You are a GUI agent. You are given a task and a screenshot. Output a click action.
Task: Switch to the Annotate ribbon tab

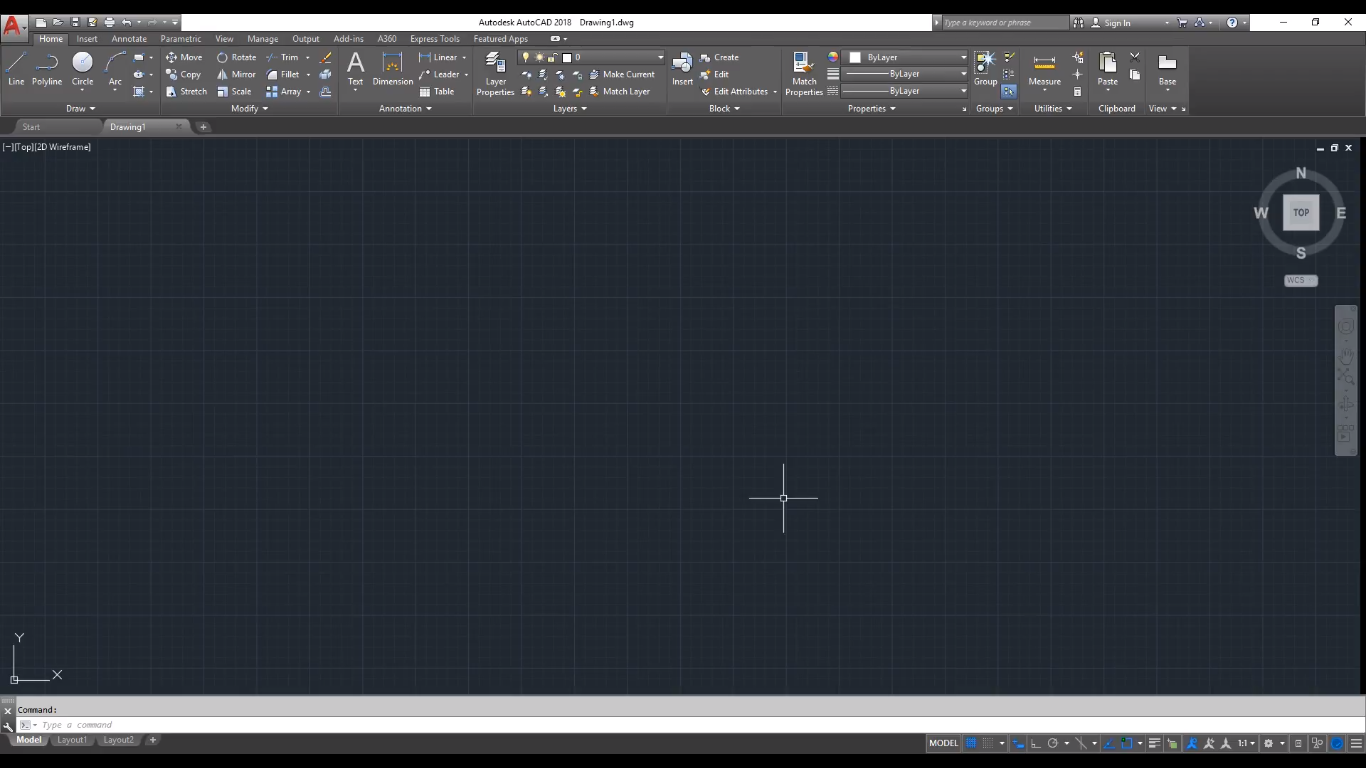[x=128, y=38]
